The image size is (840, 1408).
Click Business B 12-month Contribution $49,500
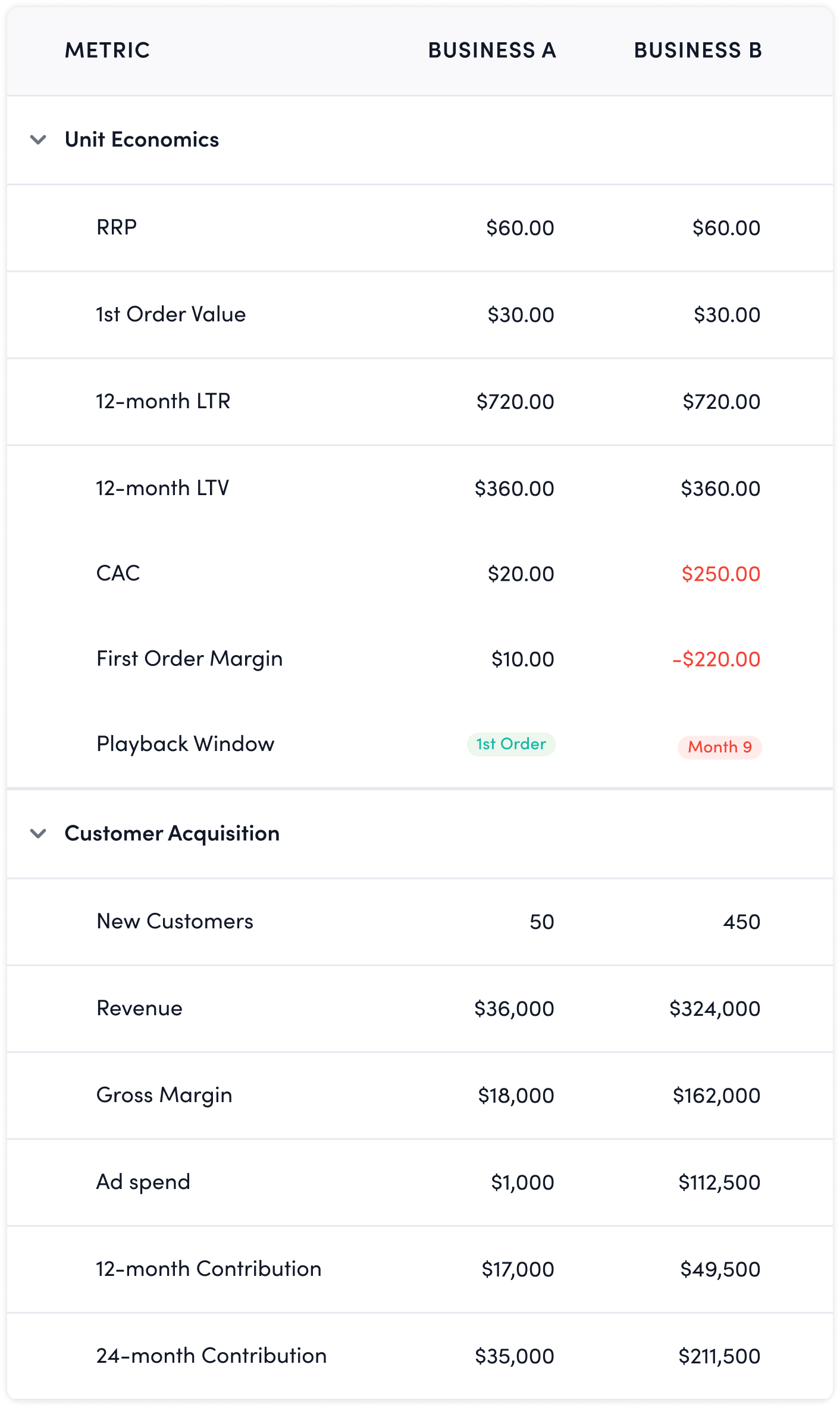click(x=720, y=1269)
